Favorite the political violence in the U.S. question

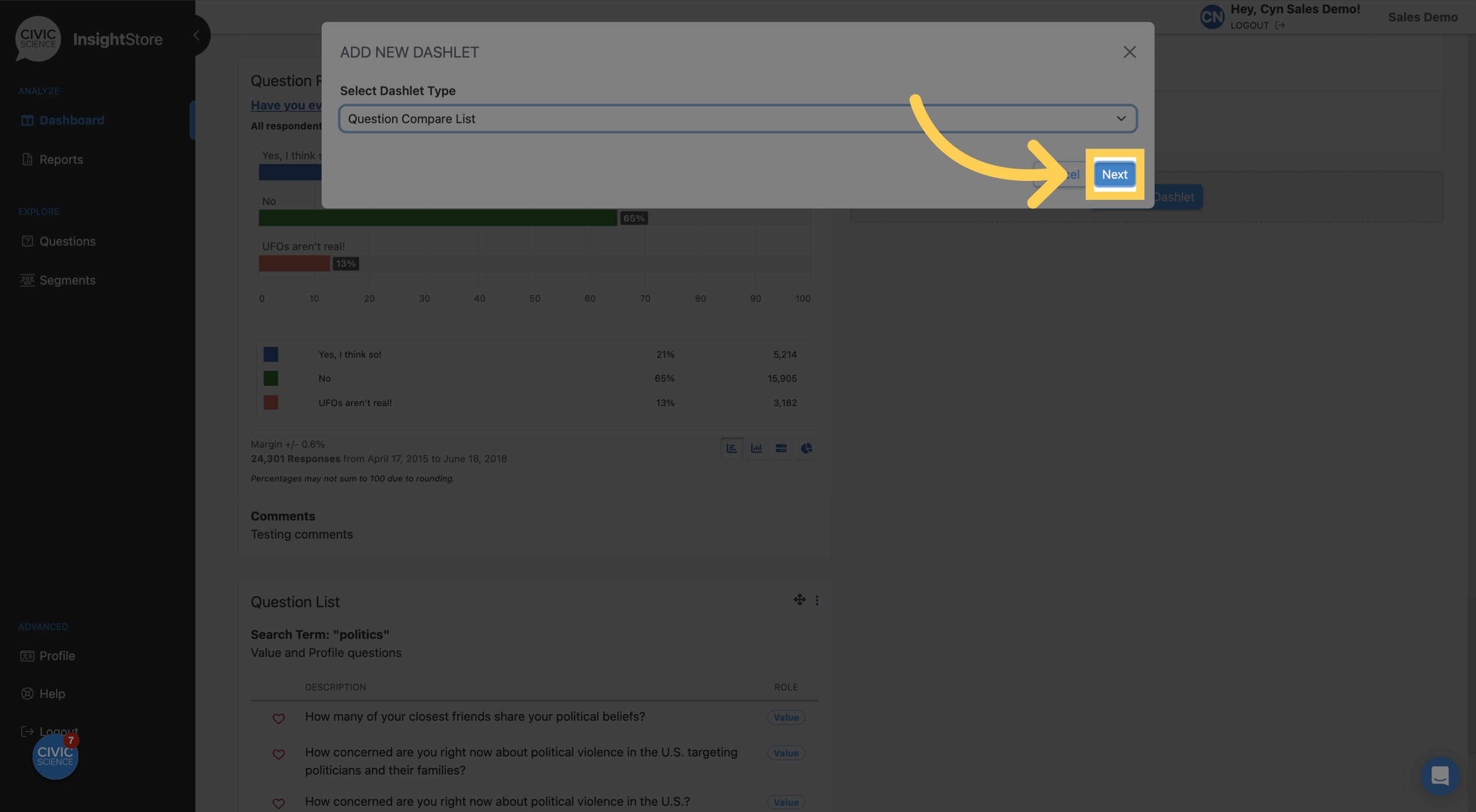[279, 803]
